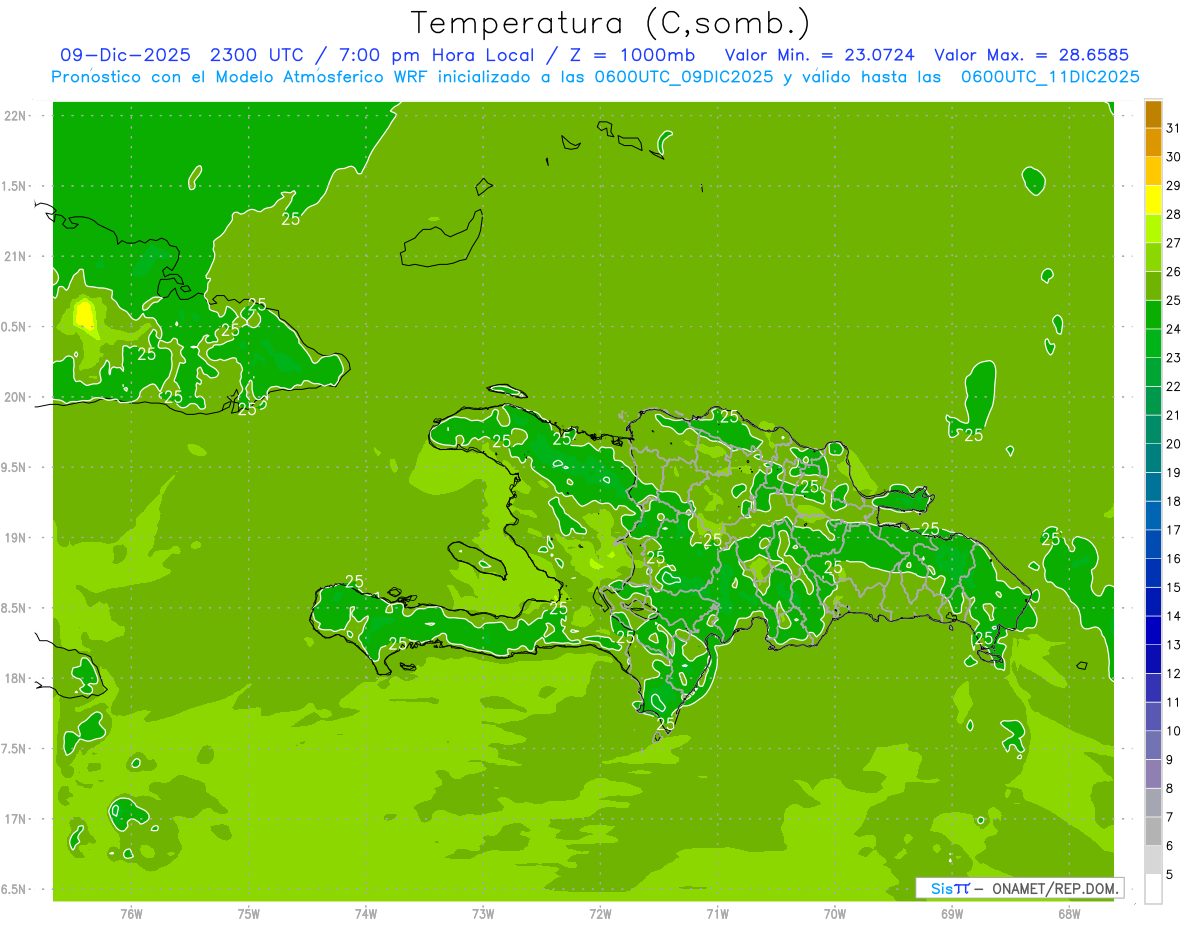Click the legend value '10'

pos(1174,731)
